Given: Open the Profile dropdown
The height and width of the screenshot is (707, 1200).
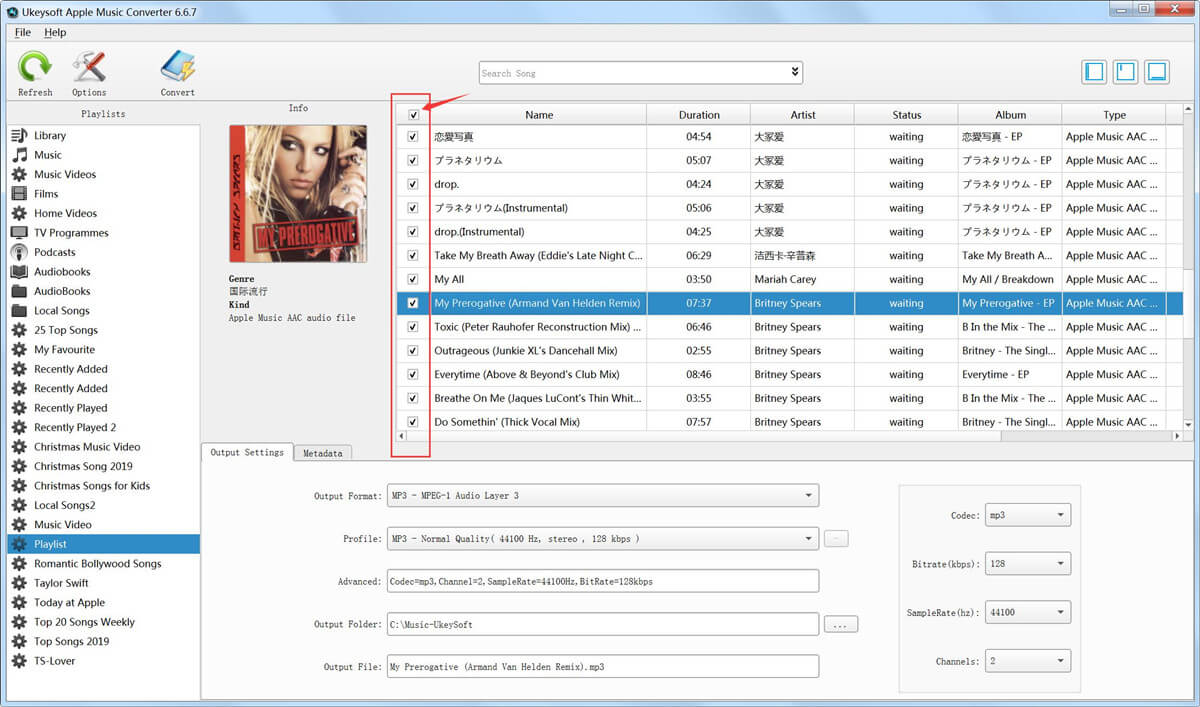Looking at the screenshot, I should pyautogui.click(x=603, y=539).
